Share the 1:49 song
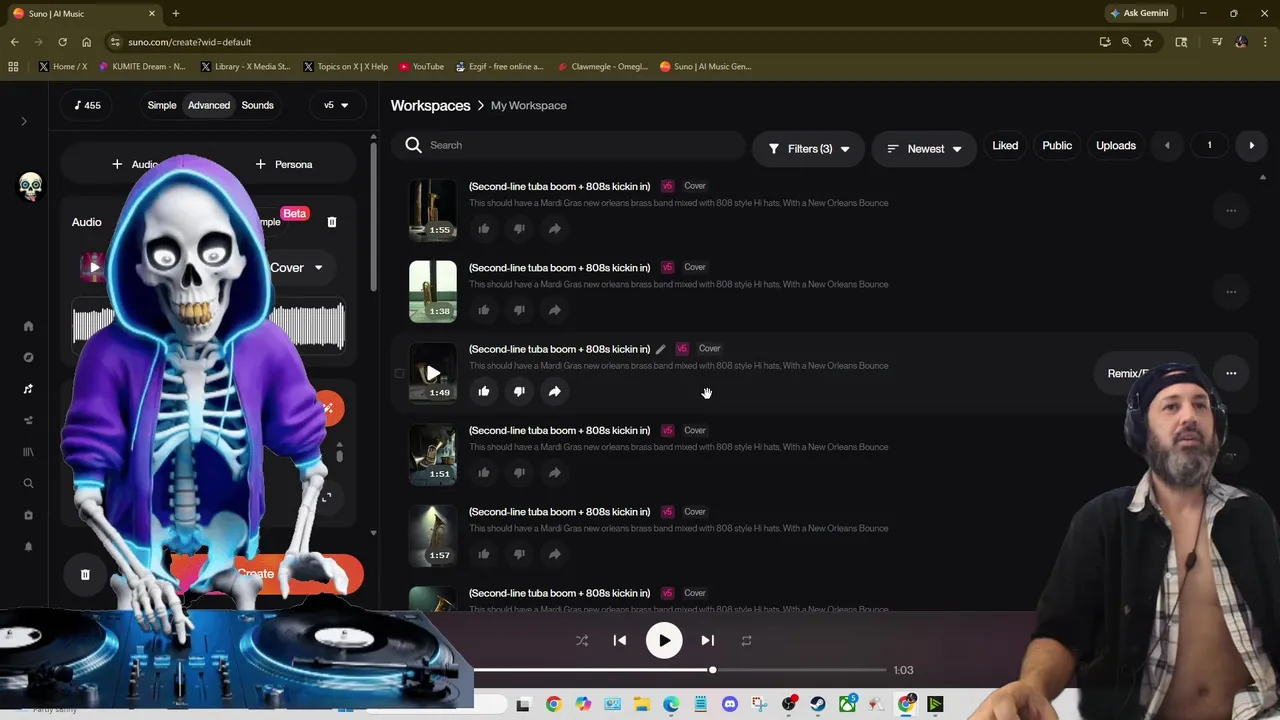This screenshot has height=720, width=1280. pos(554,391)
